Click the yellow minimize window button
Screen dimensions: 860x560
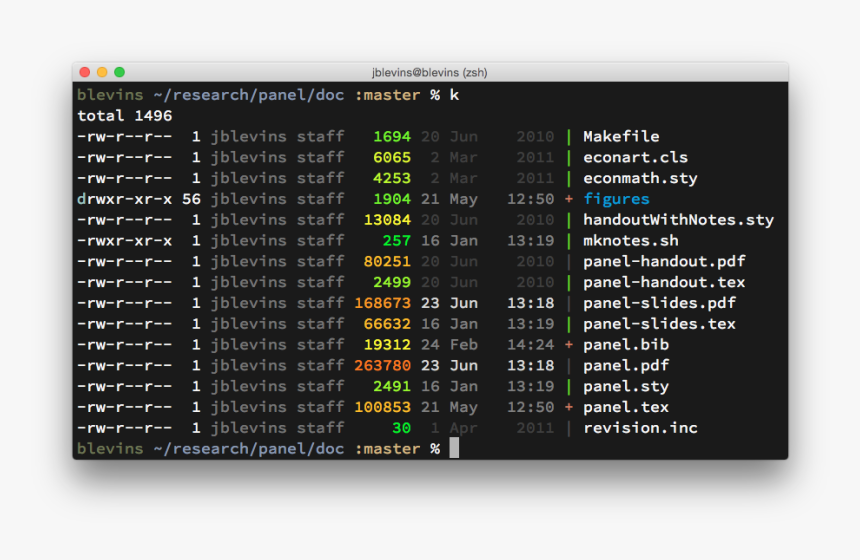point(102,72)
